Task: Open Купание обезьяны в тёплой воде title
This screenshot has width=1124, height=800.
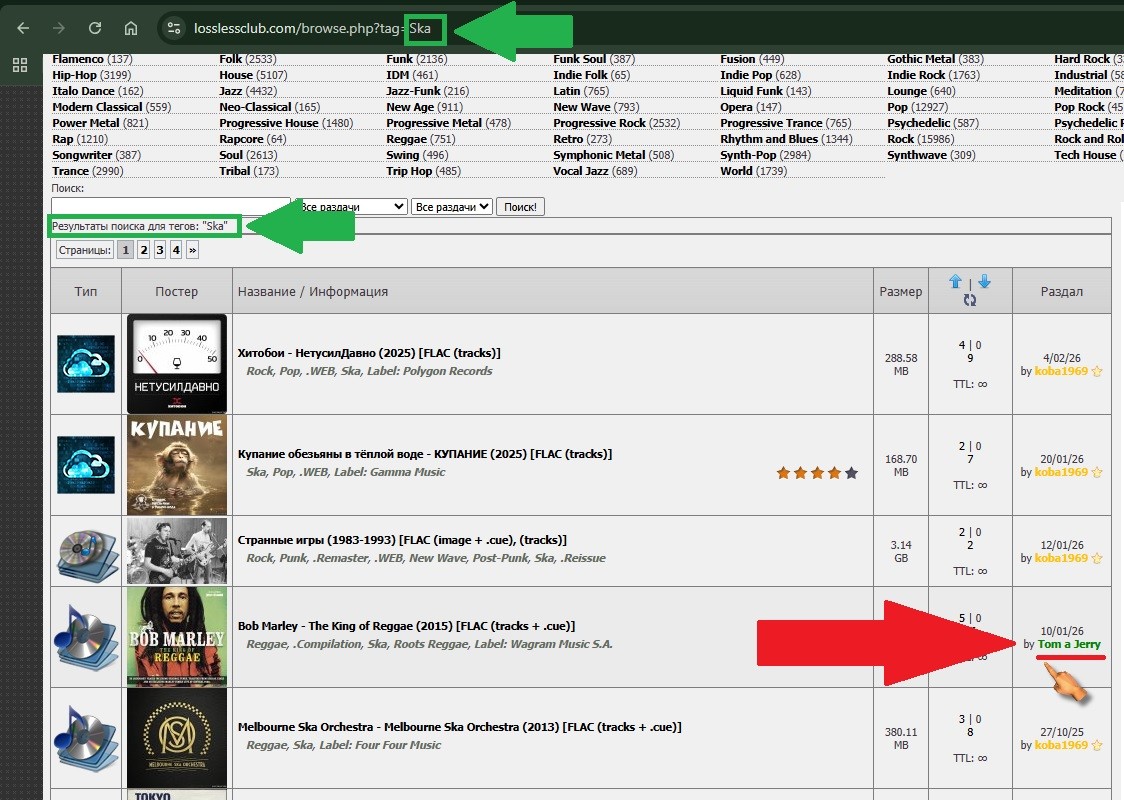Action: pos(425,454)
